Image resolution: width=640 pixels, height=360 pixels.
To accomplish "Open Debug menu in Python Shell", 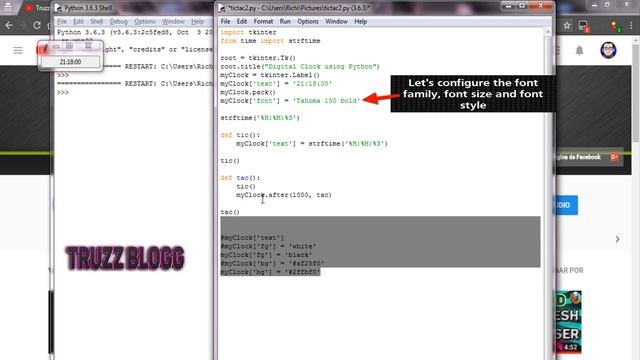I will coord(118,21).
